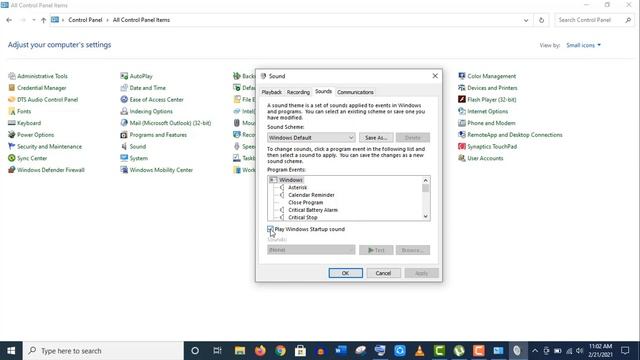The height and width of the screenshot is (360, 640).
Task: Open VLC media player from taskbar
Action: (x=420, y=351)
